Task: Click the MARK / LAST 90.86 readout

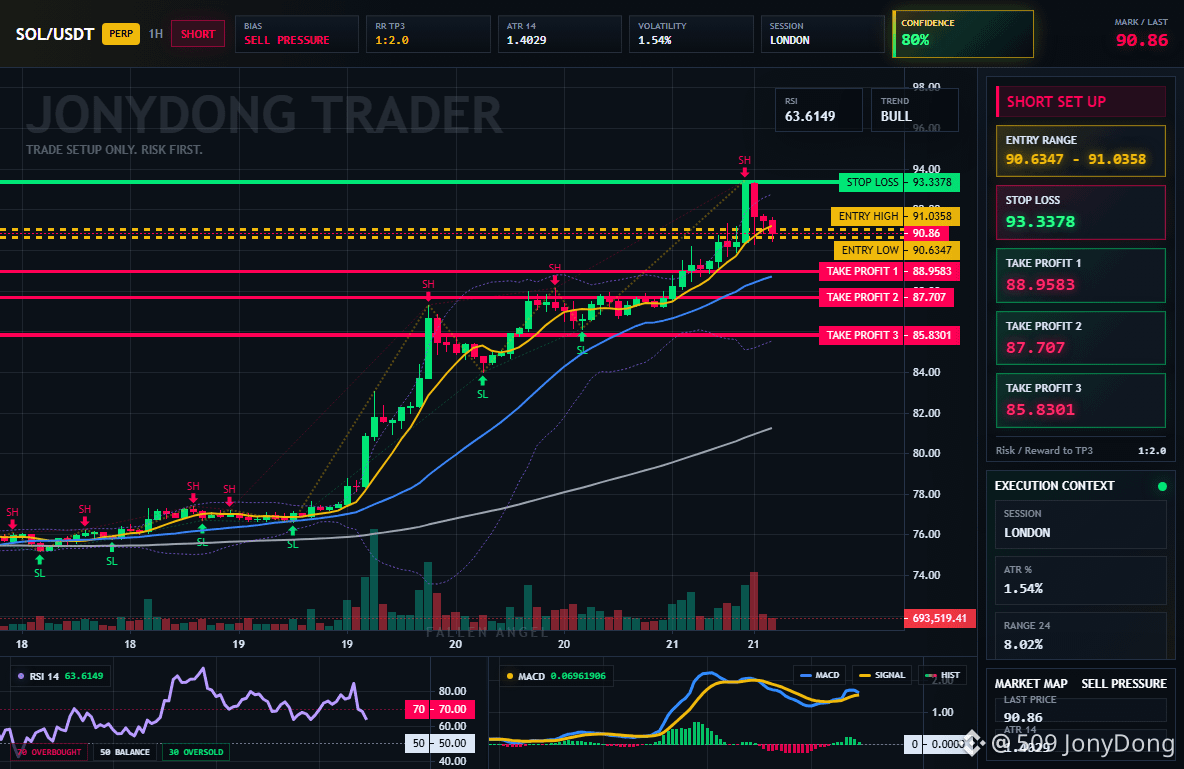Action: point(1141,34)
